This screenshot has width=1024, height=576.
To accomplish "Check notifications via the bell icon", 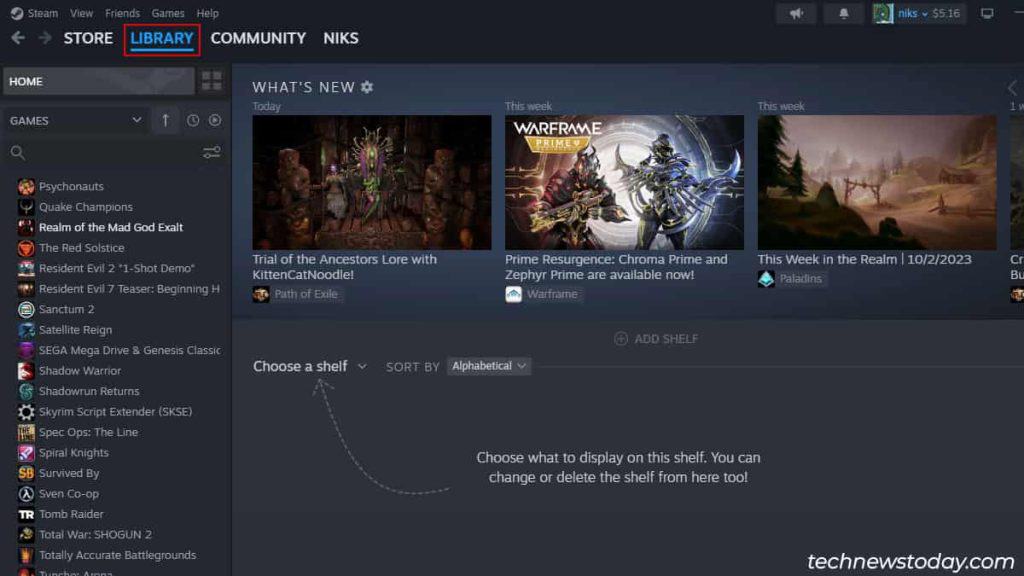I will tap(845, 13).
